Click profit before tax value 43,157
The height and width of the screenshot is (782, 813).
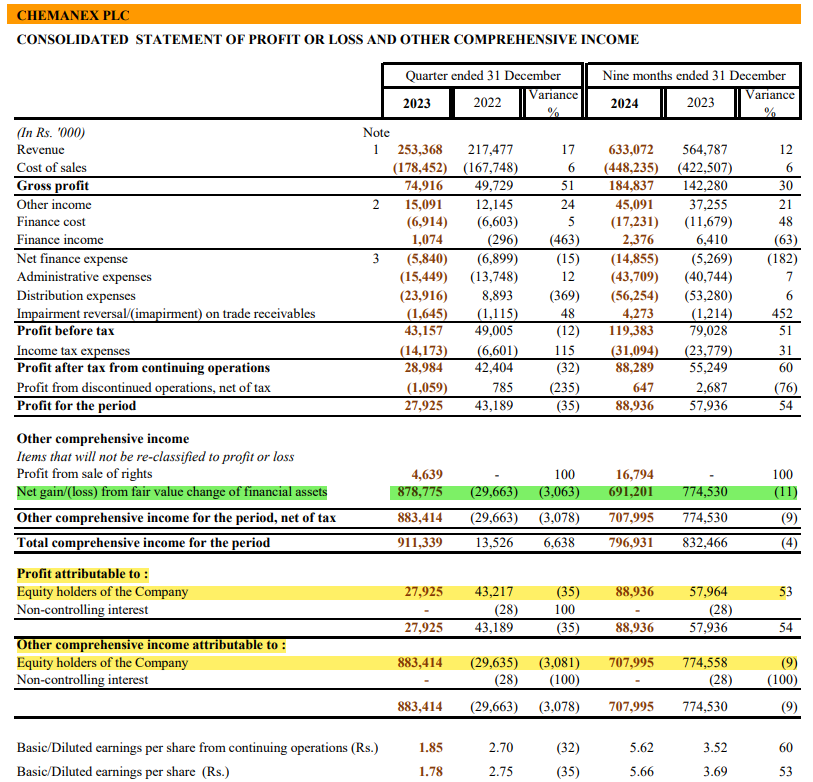(424, 331)
